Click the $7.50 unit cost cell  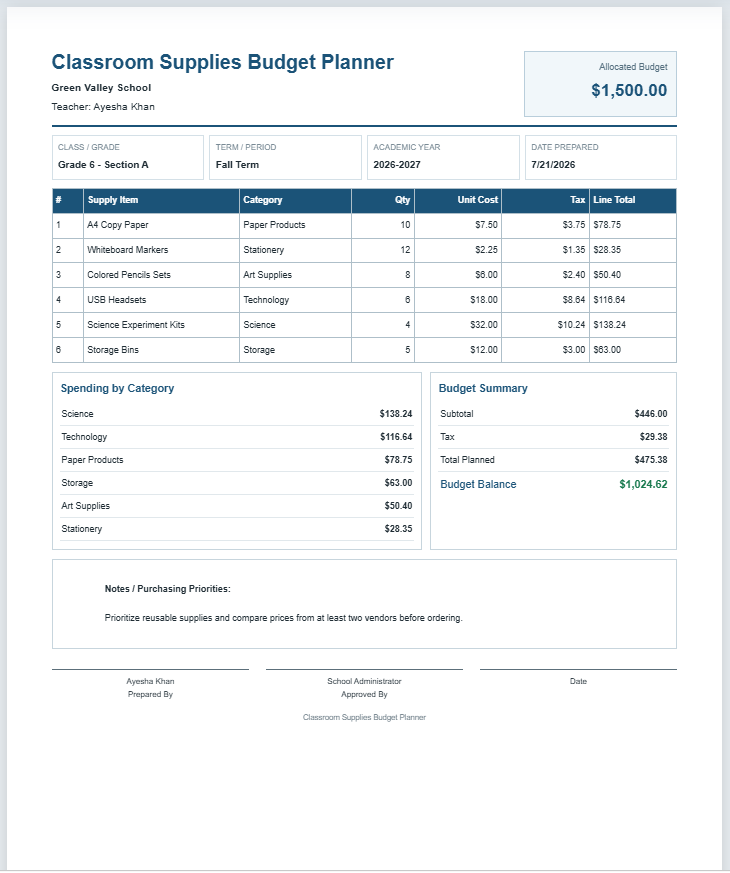click(458, 225)
